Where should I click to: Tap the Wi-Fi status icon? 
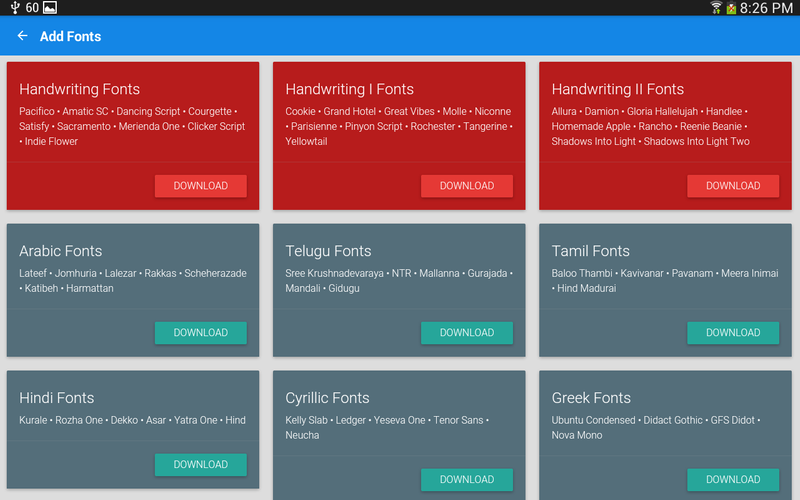pos(716,8)
